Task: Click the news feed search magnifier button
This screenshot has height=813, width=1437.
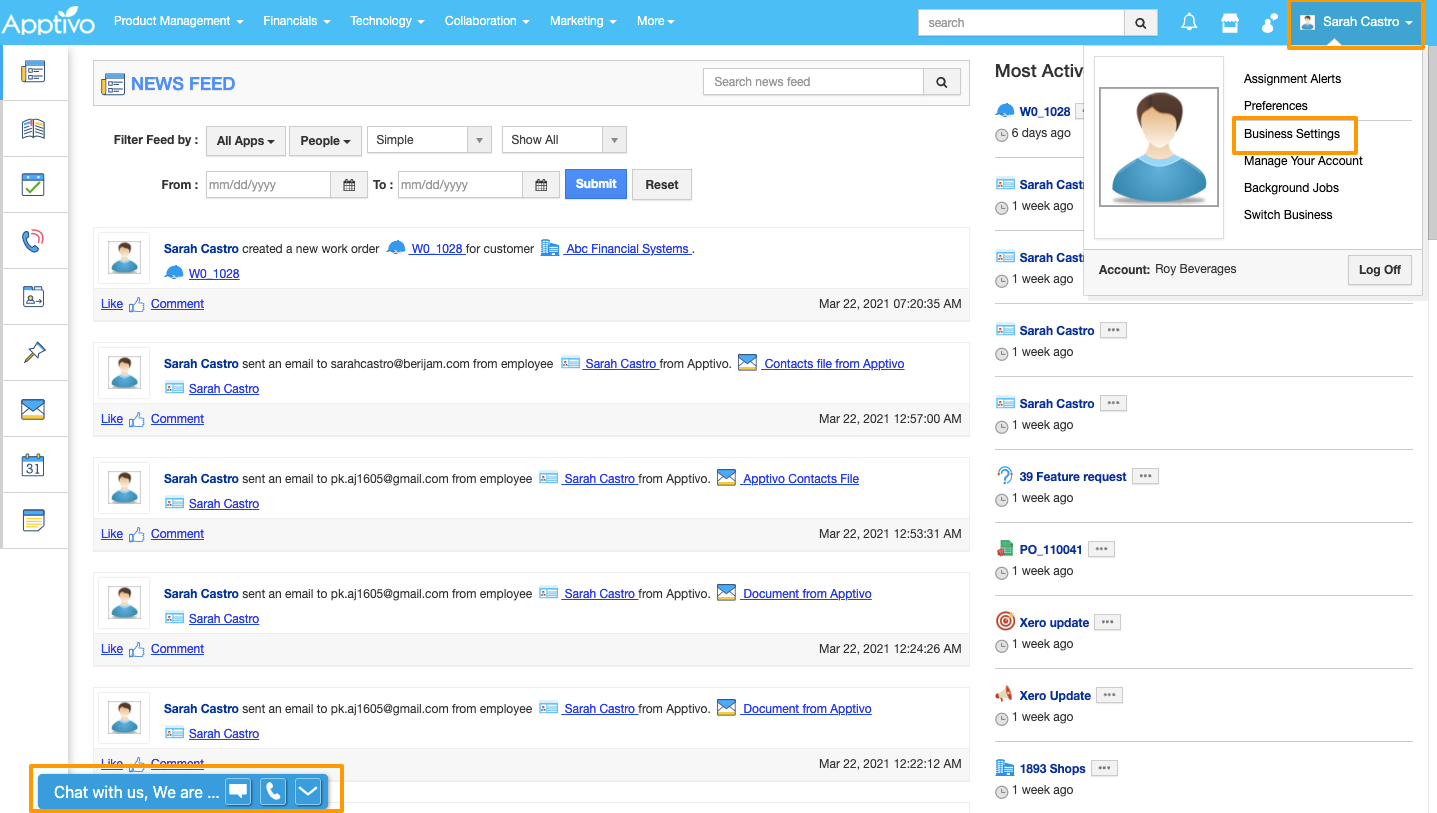Action: [x=941, y=83]
